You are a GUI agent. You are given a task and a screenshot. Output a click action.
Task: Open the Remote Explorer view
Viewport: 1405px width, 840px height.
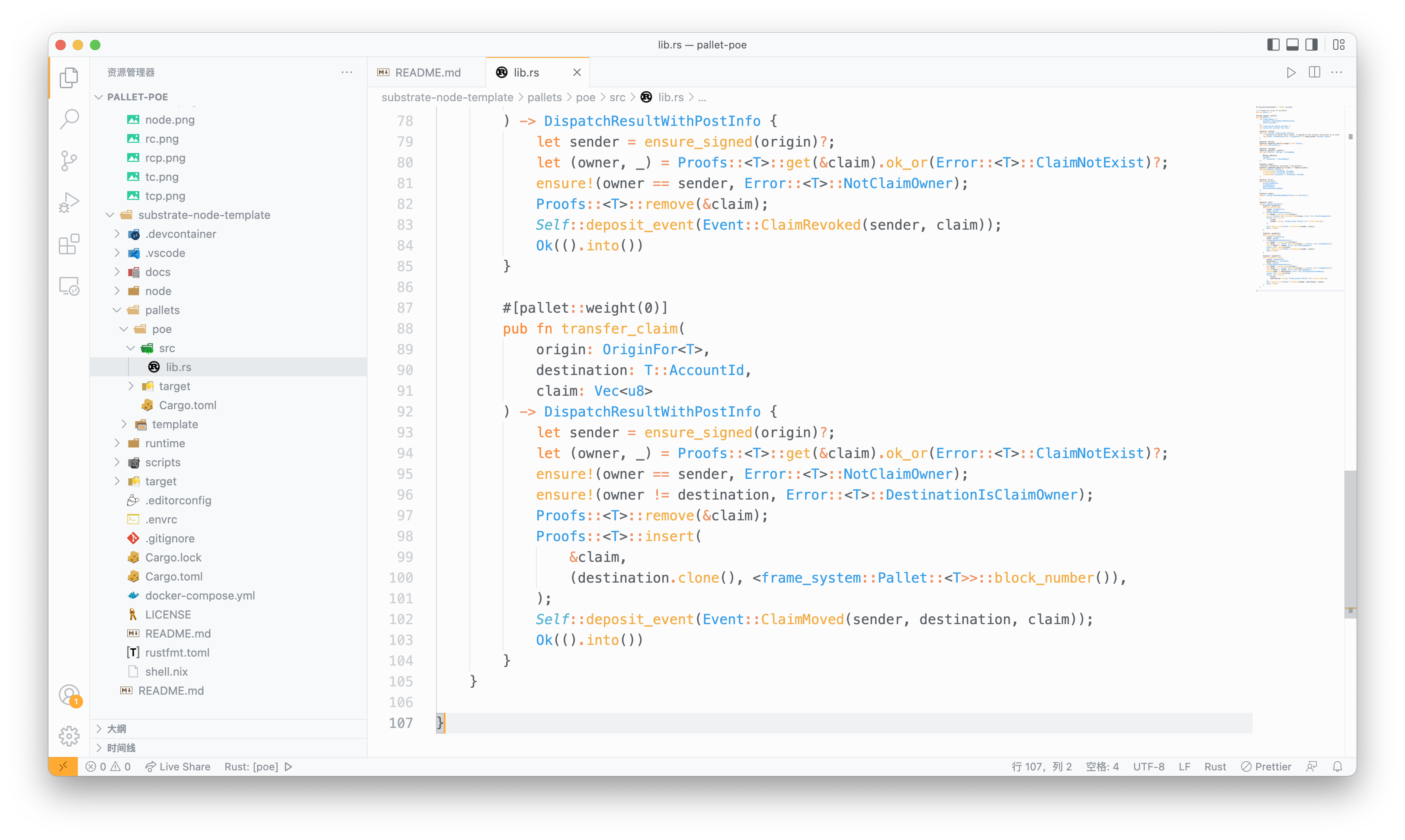point(69,286)
